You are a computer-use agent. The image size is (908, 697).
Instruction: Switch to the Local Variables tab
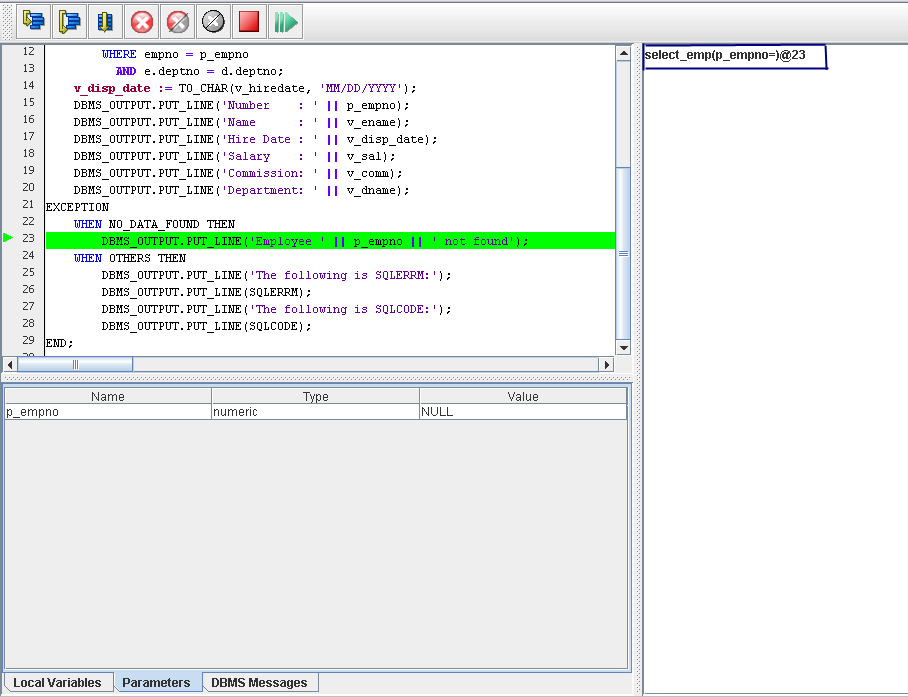pyautogui.click(x=58, y=682)
